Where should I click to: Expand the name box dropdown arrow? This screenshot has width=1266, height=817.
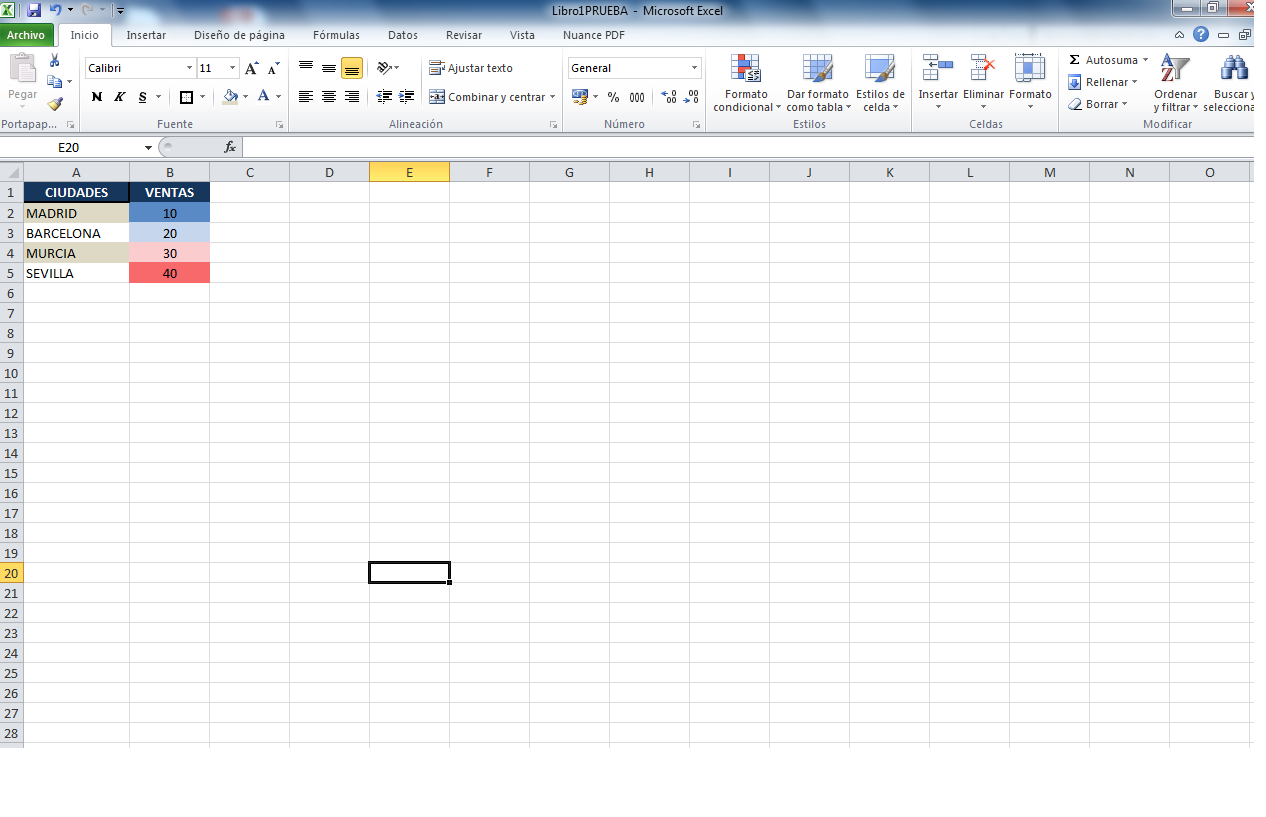click(149, 147)
